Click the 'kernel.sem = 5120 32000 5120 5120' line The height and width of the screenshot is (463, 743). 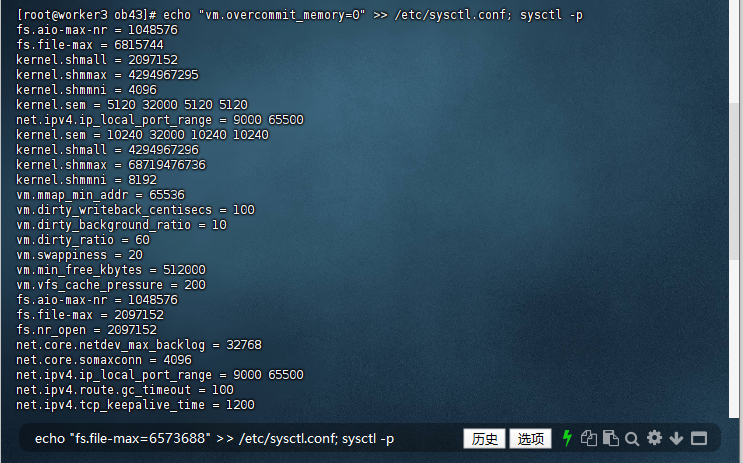[132, 105]
